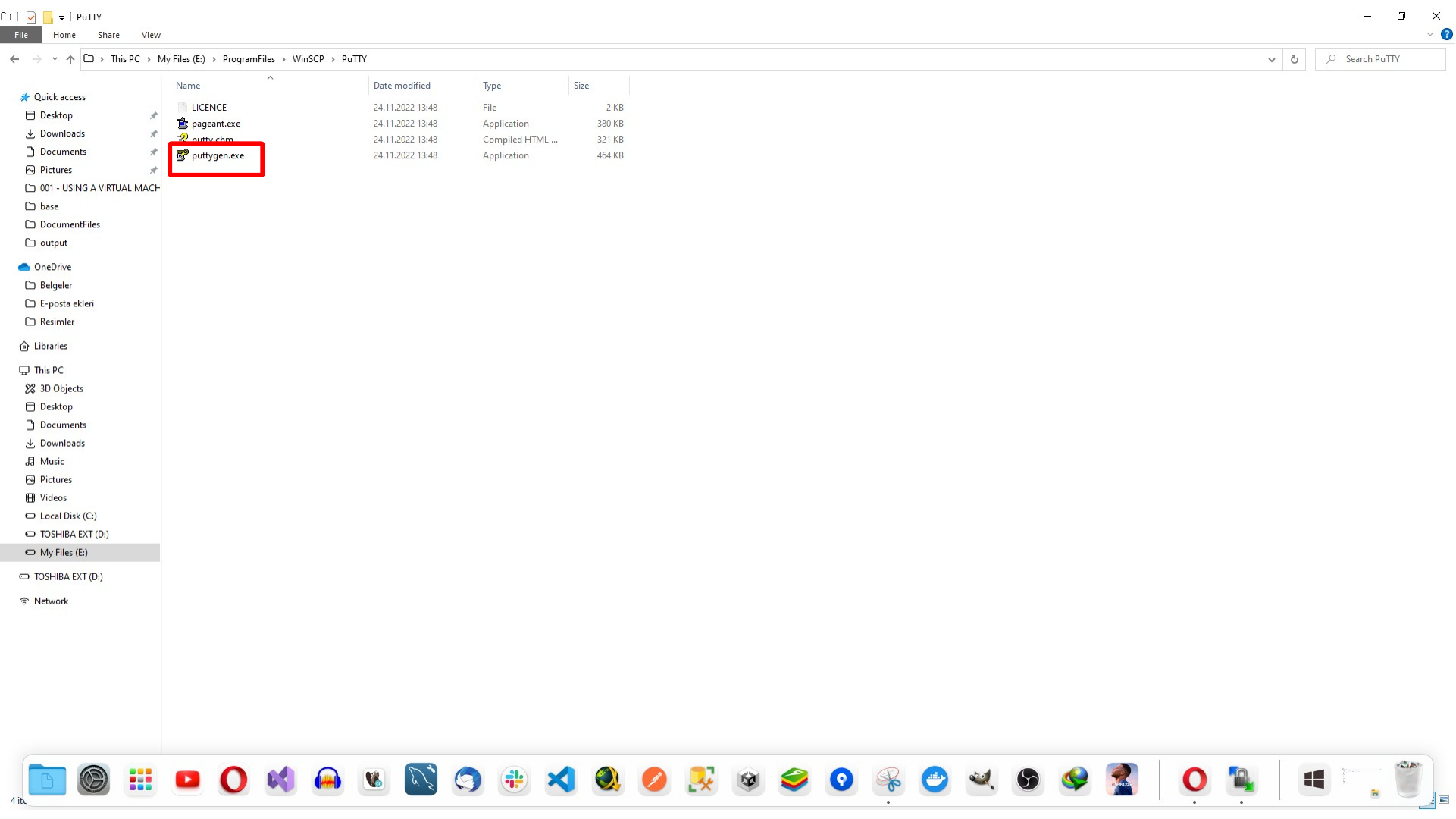Select the LICENCE file

coord(208,108)
